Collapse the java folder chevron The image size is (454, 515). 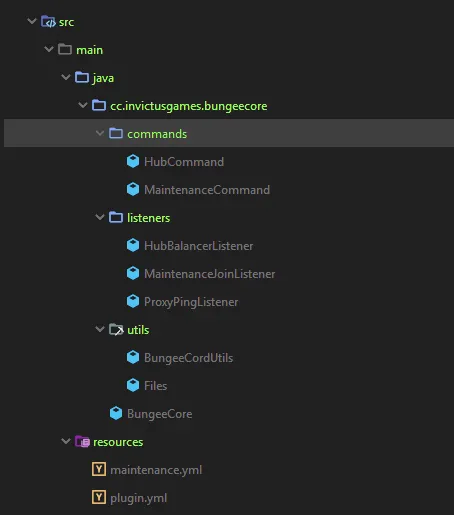66,77
